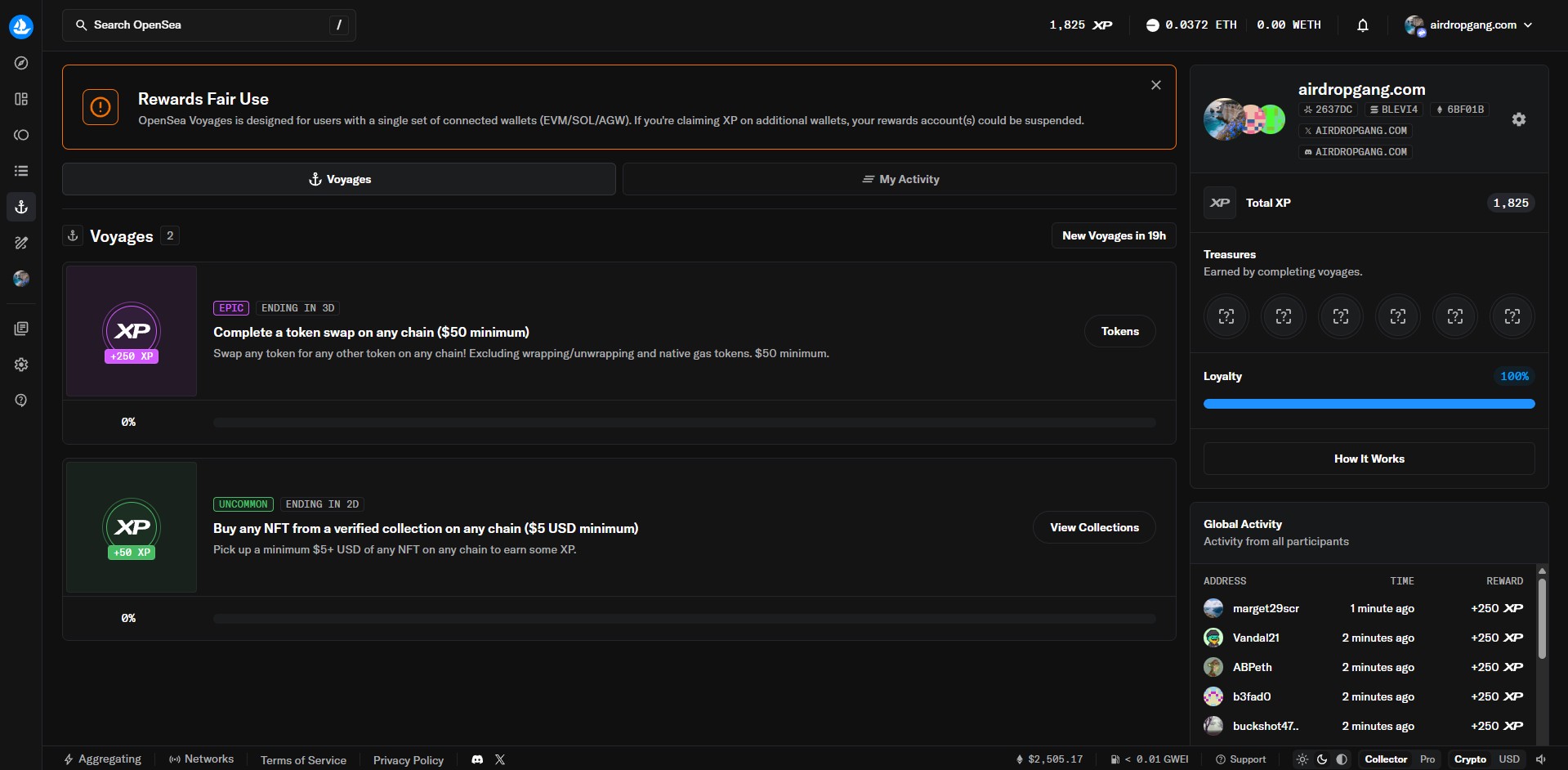Click the Loyalty progress bar

[1369, 404]
